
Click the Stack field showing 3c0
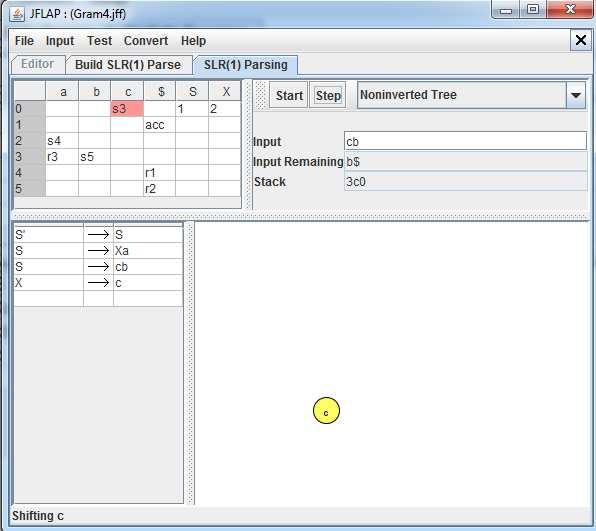(x=465, y=181)
